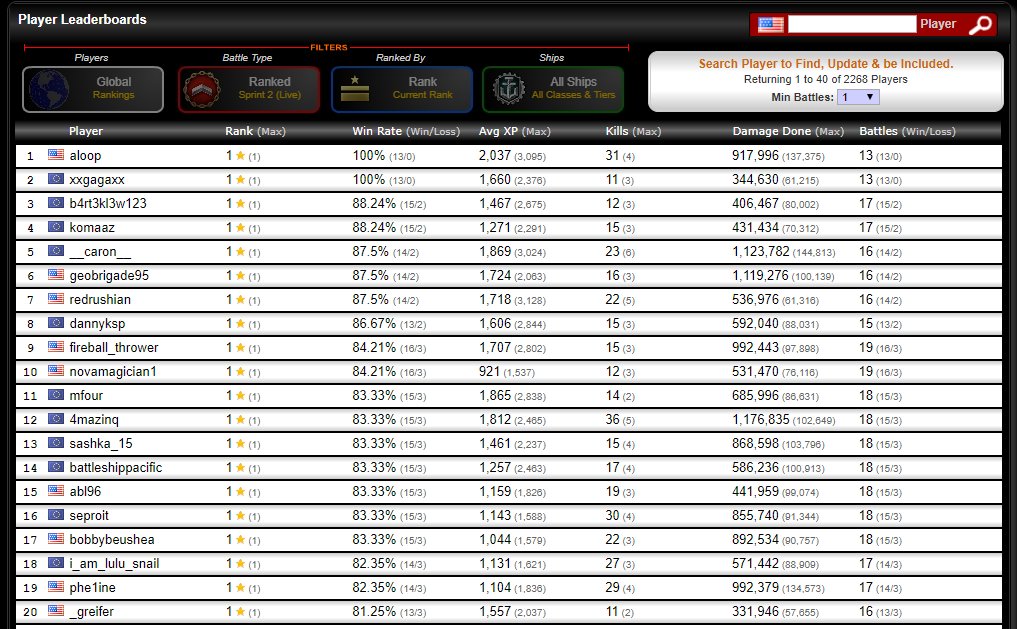This screenshot has height=629, width=1017.
Task: Open the Global Rankings players filter
Action: [93, 89]
